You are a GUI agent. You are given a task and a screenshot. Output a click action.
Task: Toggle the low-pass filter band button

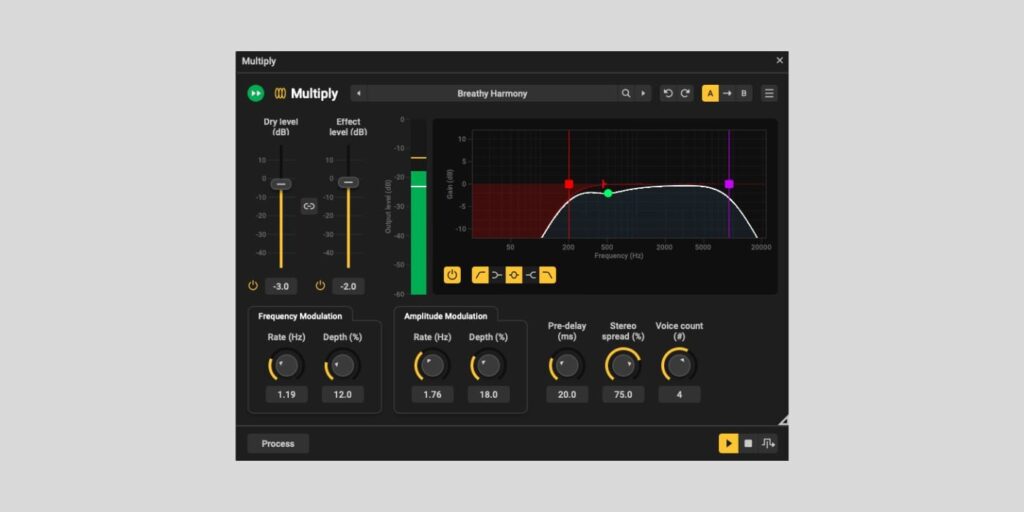(x=548, y=275)
